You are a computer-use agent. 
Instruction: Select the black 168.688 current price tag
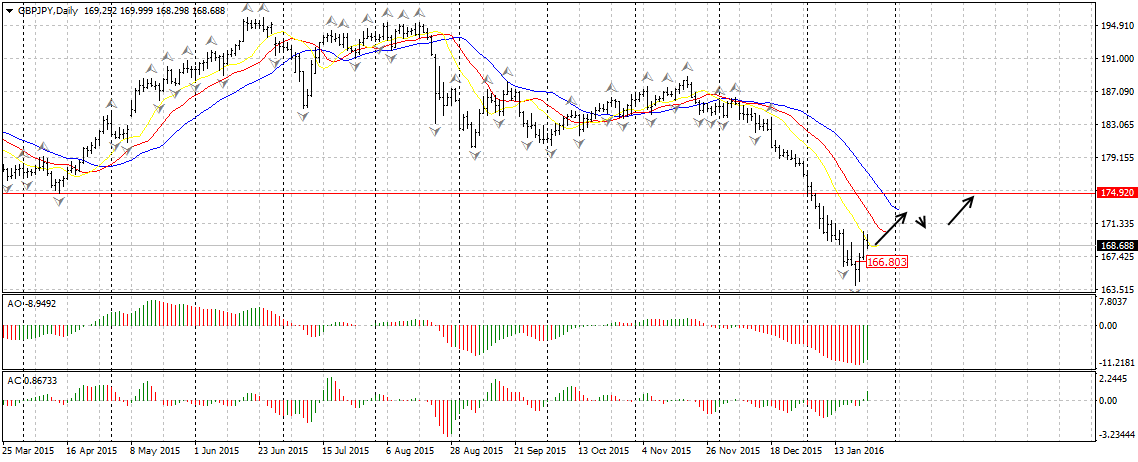(x=1116, y=245)
